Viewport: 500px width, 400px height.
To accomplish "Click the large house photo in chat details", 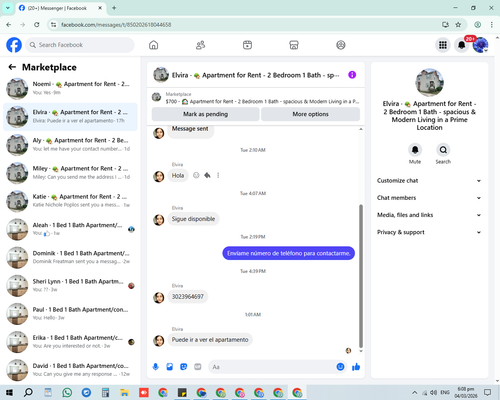I will coord(429,82).
